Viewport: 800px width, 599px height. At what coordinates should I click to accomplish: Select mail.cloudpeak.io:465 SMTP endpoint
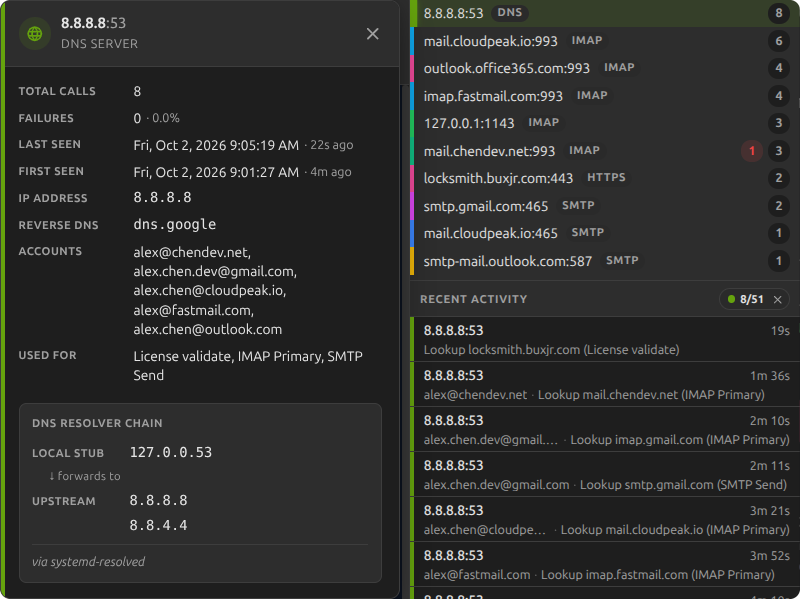(x=605, y=233)
